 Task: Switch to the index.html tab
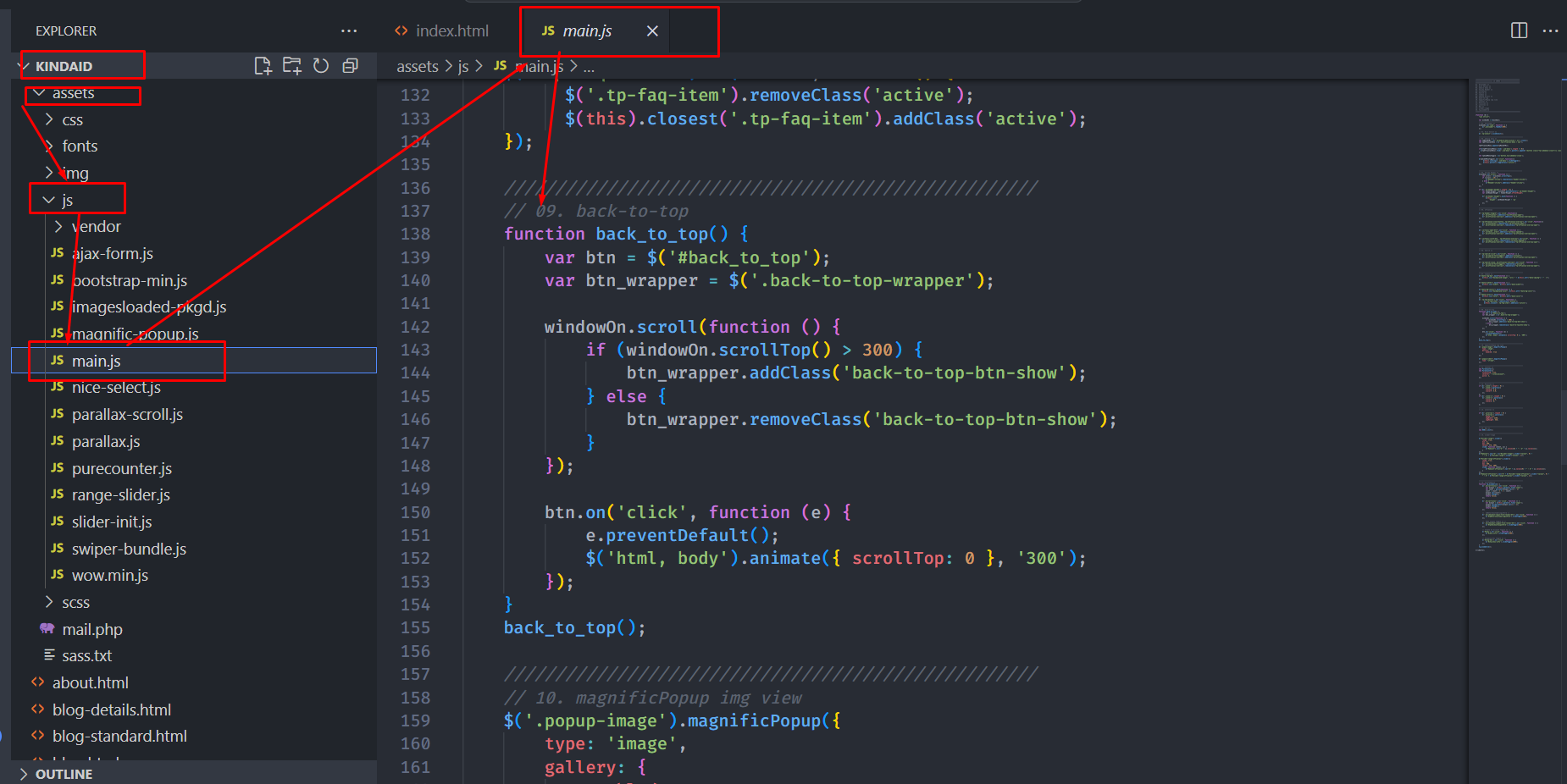pyautogui.click(x=442, y=31)
